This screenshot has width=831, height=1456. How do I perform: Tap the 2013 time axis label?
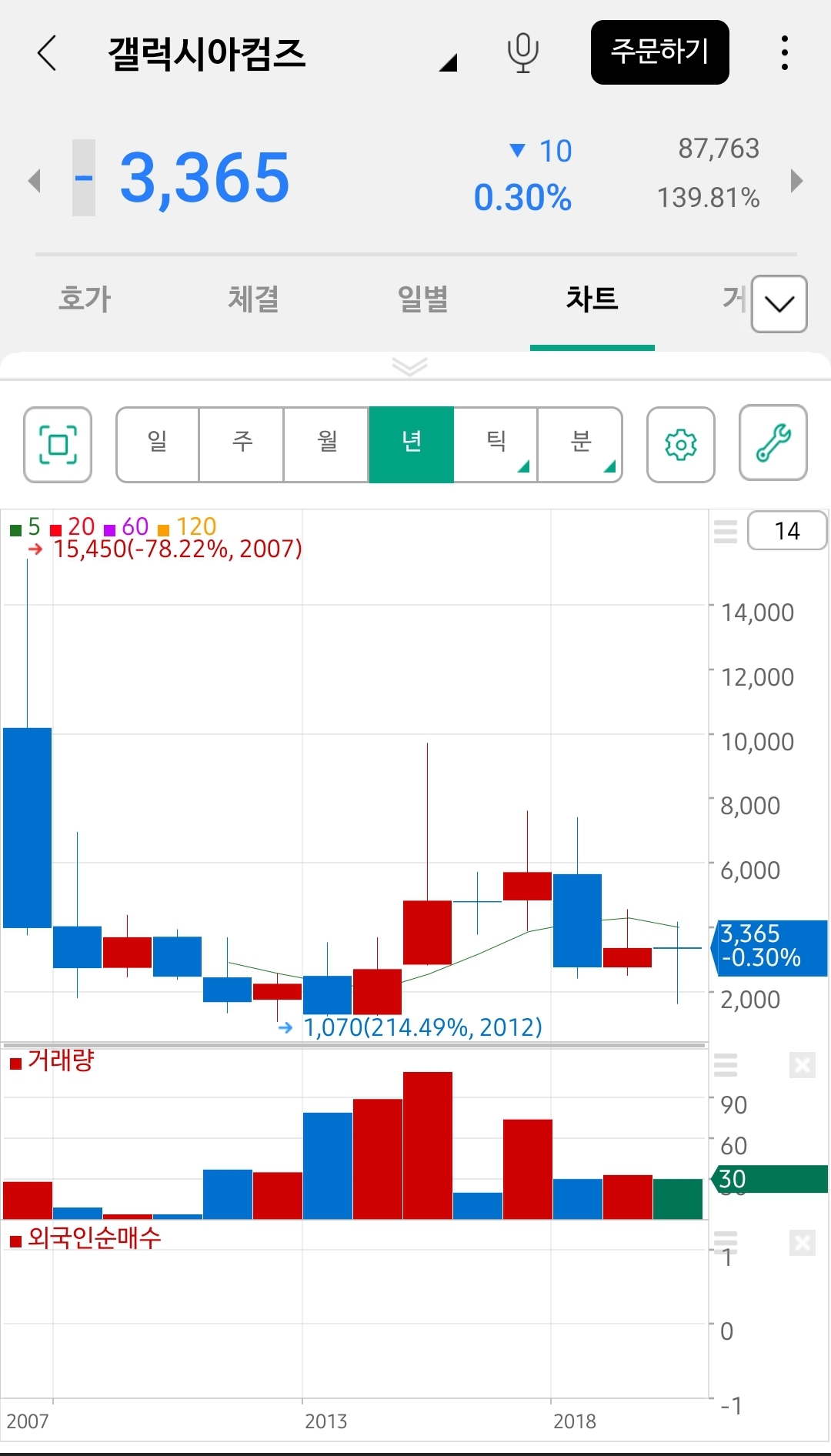pos(325,1421)
